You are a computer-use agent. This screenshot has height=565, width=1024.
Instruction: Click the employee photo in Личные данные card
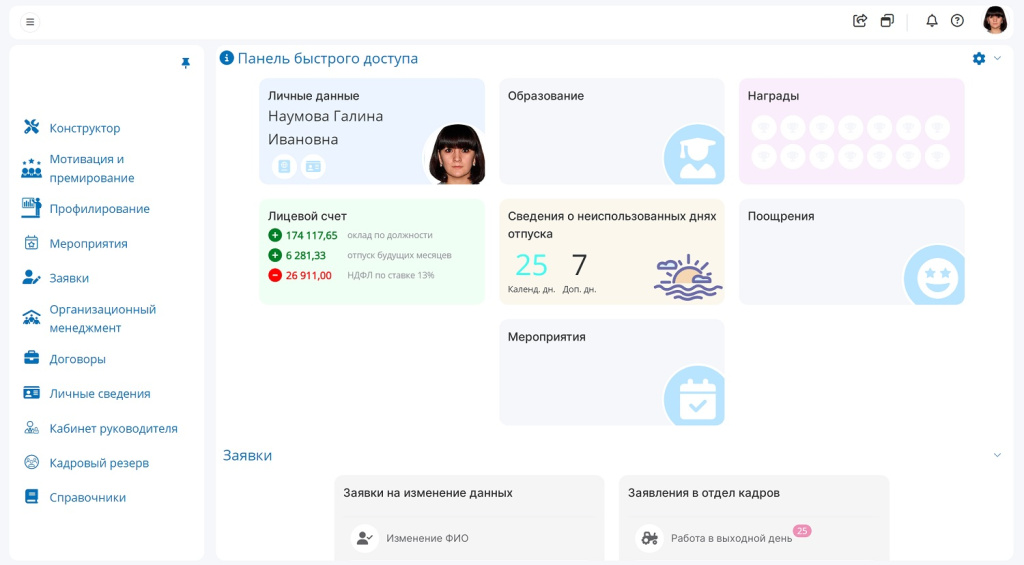tap(455, 154)
